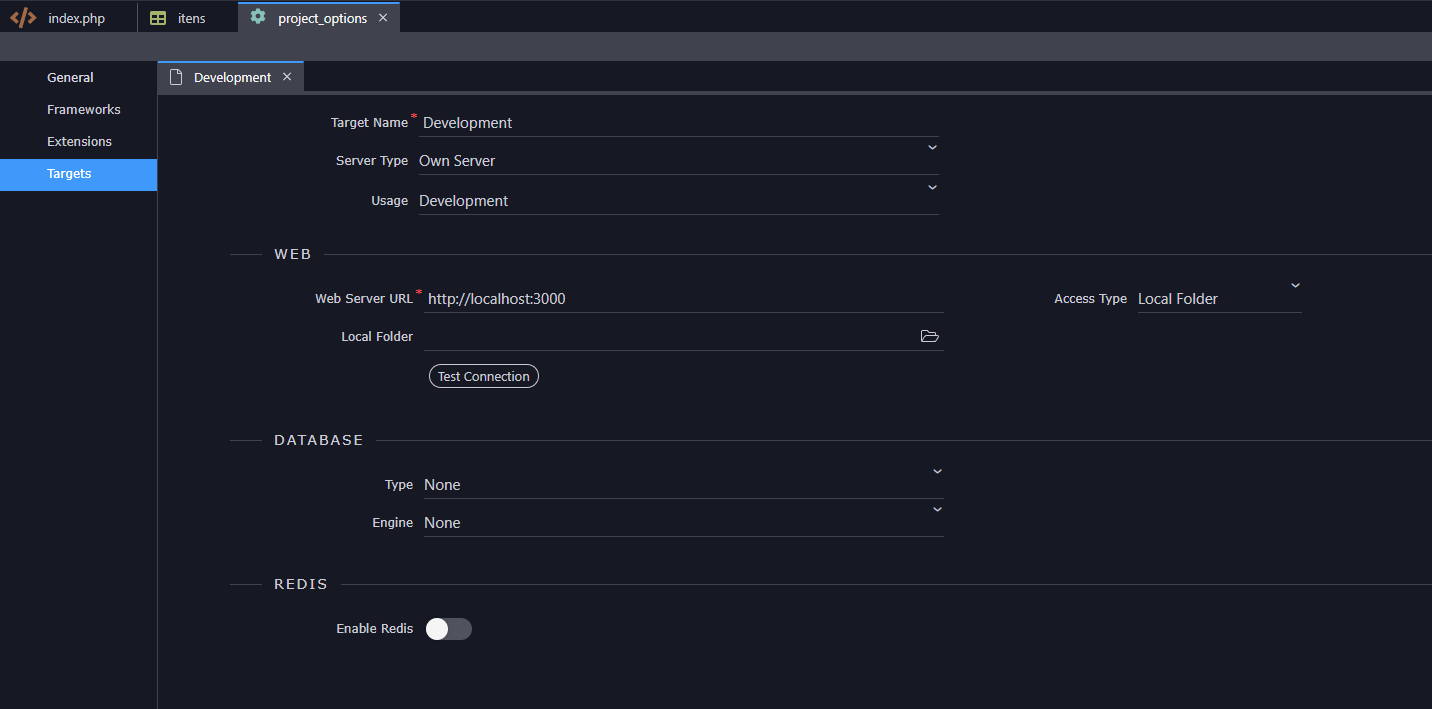Viewport: 1432px width, 709px height.
Task: Click the close icon on Development tab
Action: coord(287,76)
